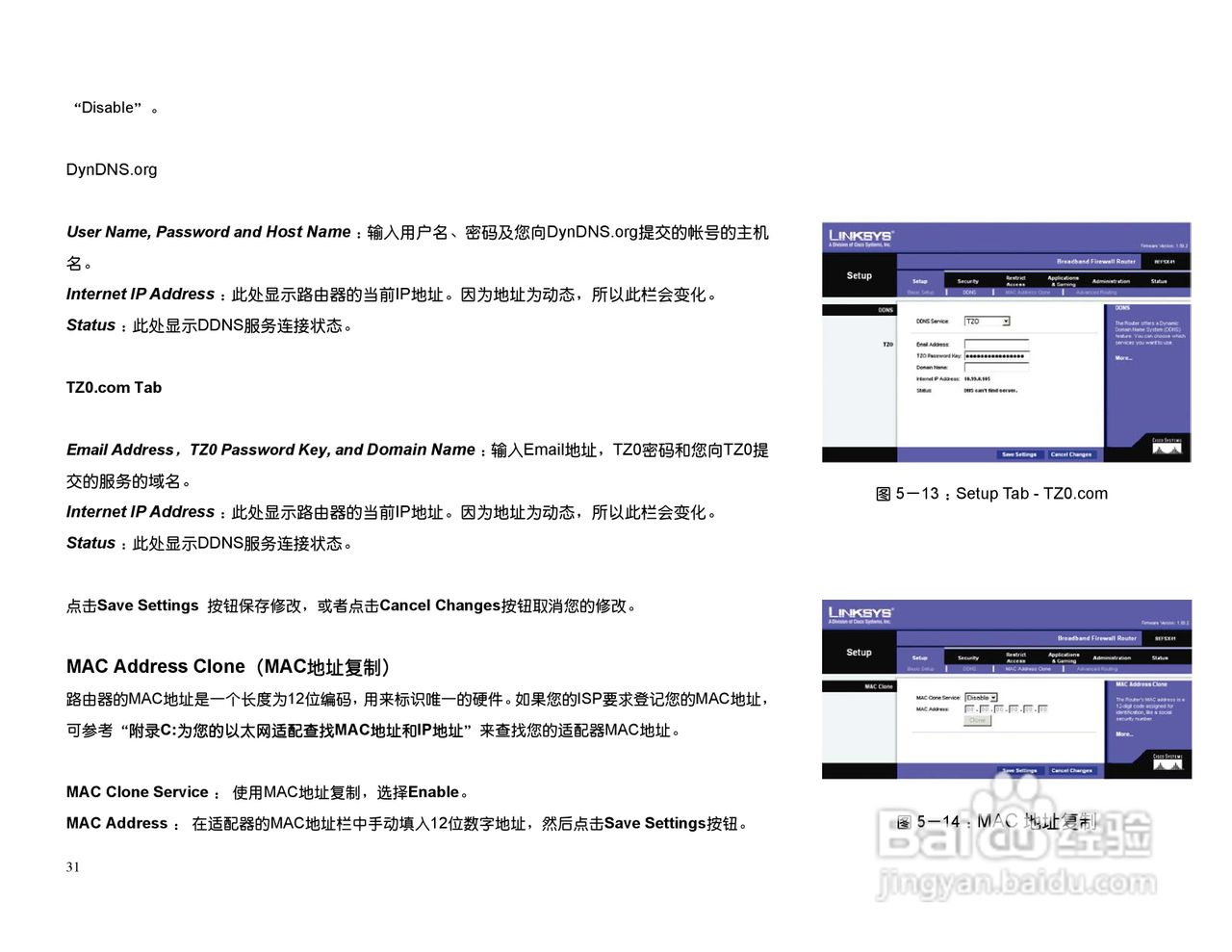
Task: Switch to the Security tab
Action: tap(968, 281)
